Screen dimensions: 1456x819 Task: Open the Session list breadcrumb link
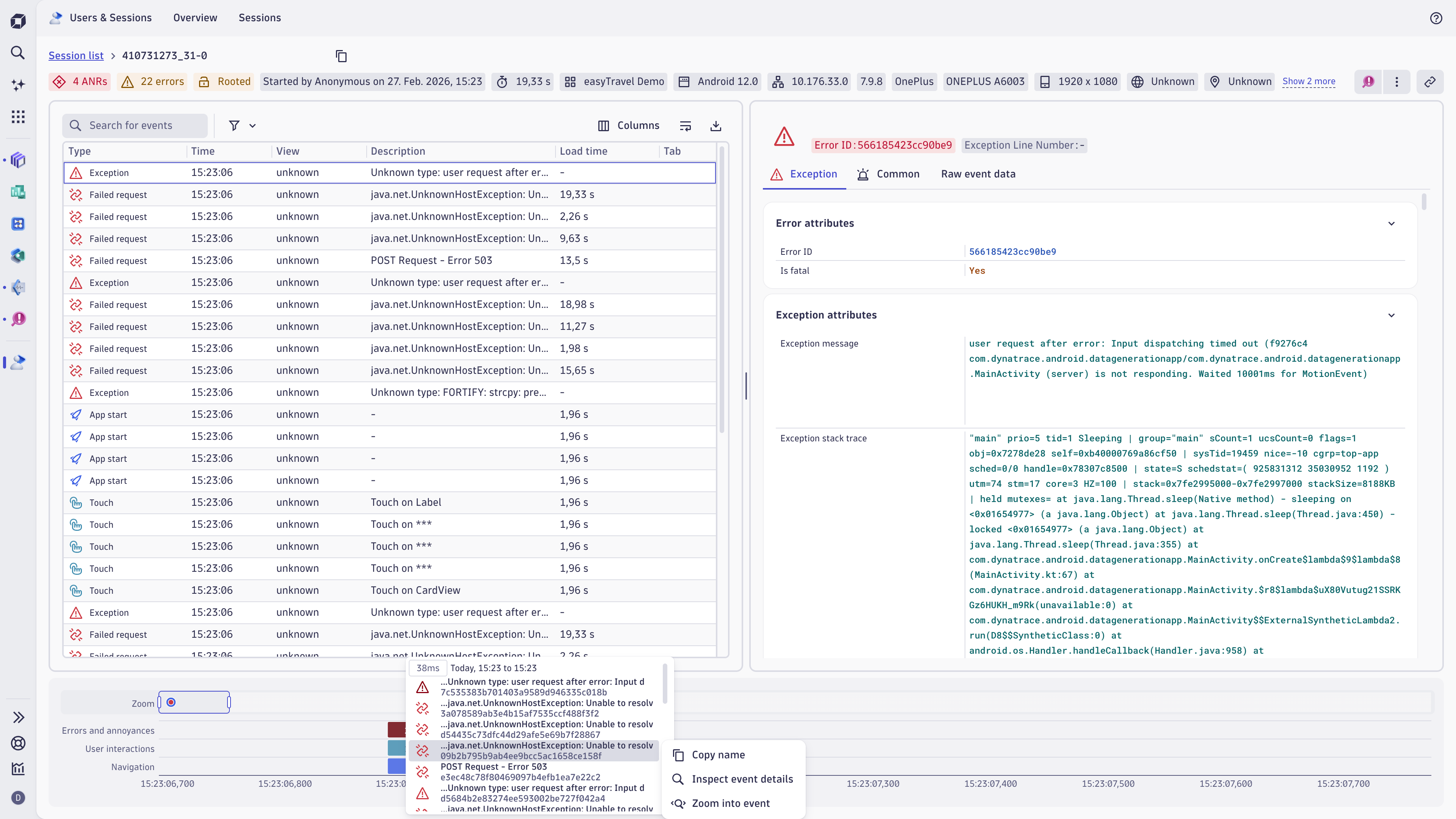(76, 55)
